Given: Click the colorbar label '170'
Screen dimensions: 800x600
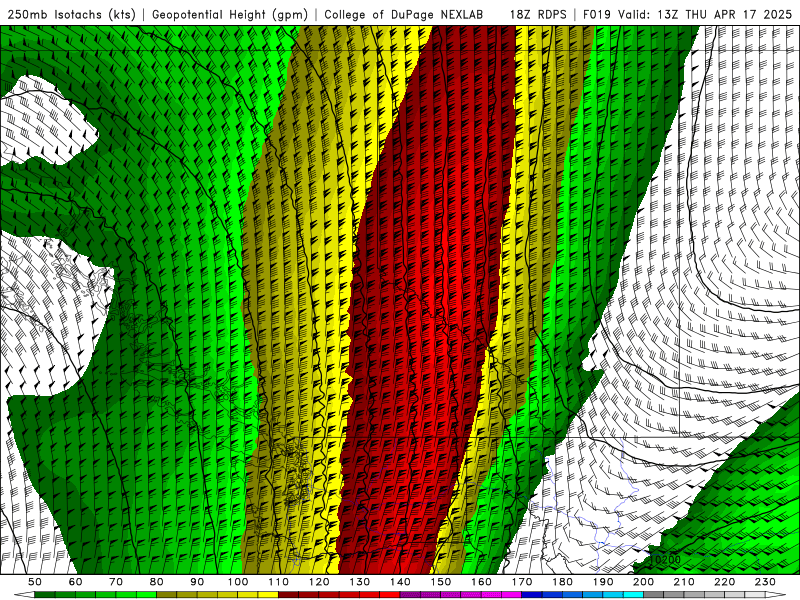Looking at the screenshot, I should point(522,582).
